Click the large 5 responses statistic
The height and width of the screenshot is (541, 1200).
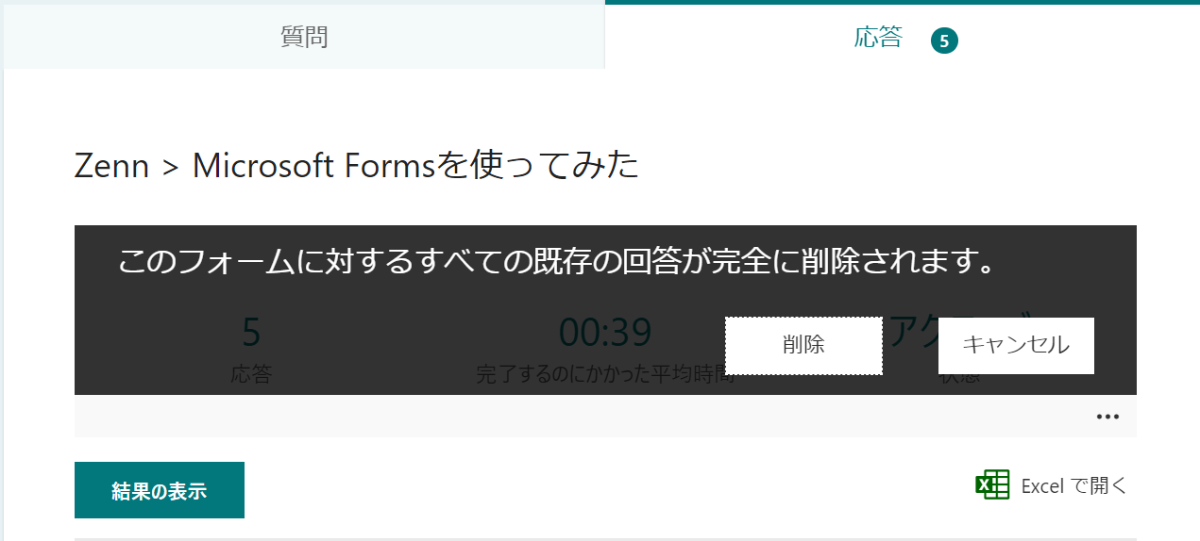click(251, 332)
